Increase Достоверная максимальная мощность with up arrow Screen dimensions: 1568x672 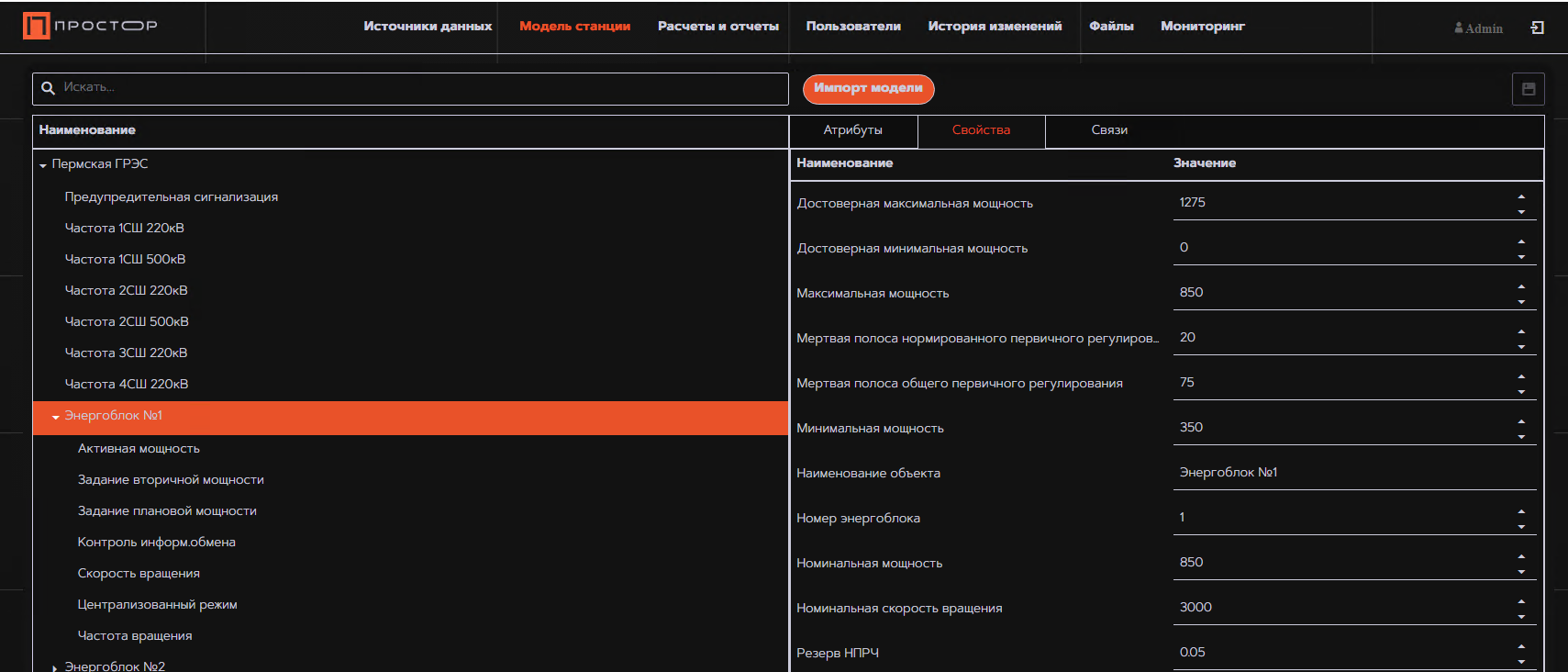point(1521,196)
